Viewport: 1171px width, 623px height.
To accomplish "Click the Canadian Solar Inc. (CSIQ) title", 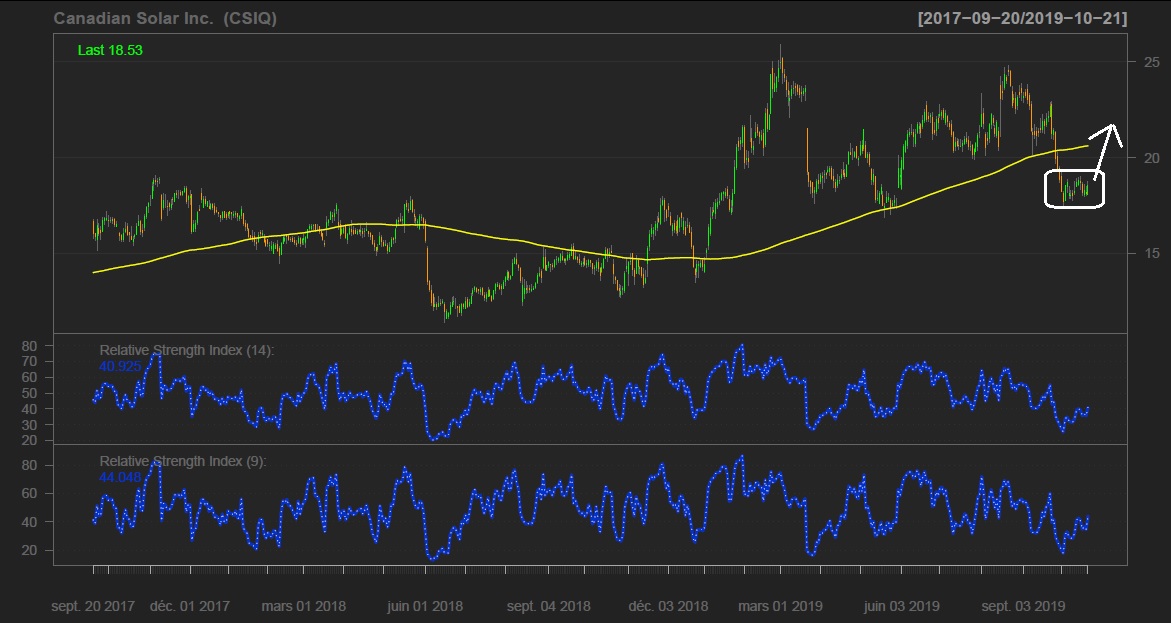I will [x=165, y=18].
